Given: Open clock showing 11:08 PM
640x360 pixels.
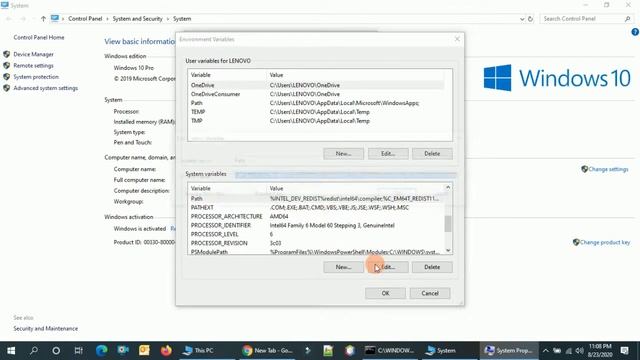Looking at the screenshot, I should [600, 350].
